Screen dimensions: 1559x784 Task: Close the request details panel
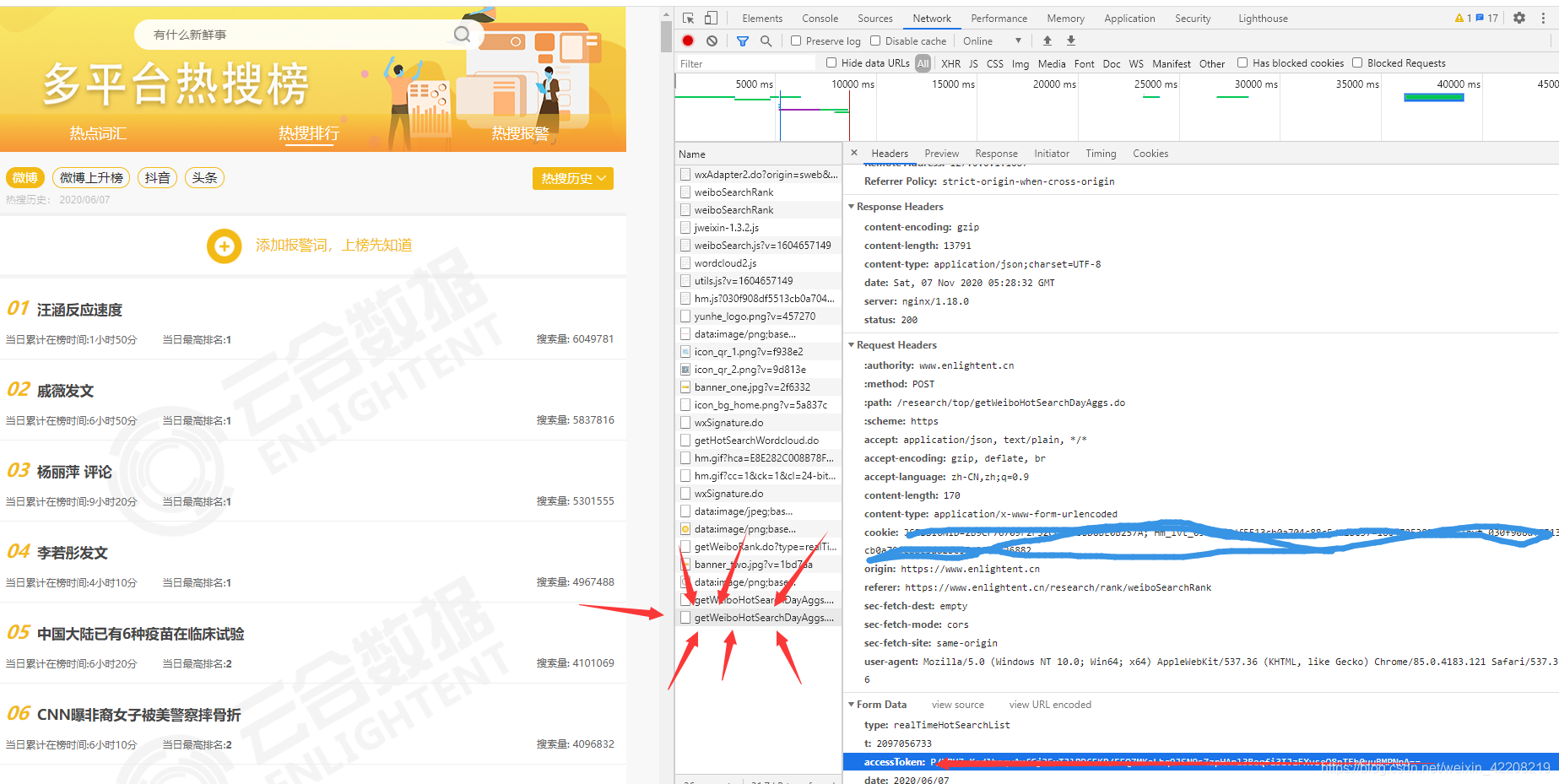[854, 153]
